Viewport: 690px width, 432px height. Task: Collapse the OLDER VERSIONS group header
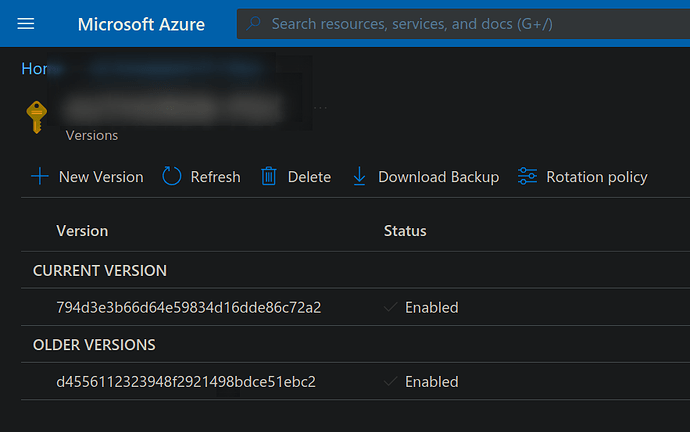click(94, 345)
